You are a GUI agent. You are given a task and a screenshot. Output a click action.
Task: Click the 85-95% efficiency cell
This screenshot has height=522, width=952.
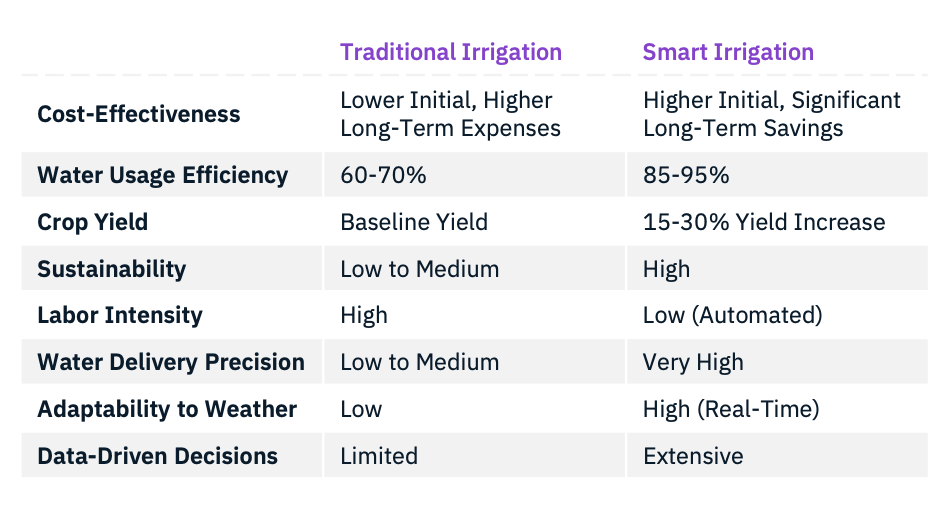tap(686, 175)
